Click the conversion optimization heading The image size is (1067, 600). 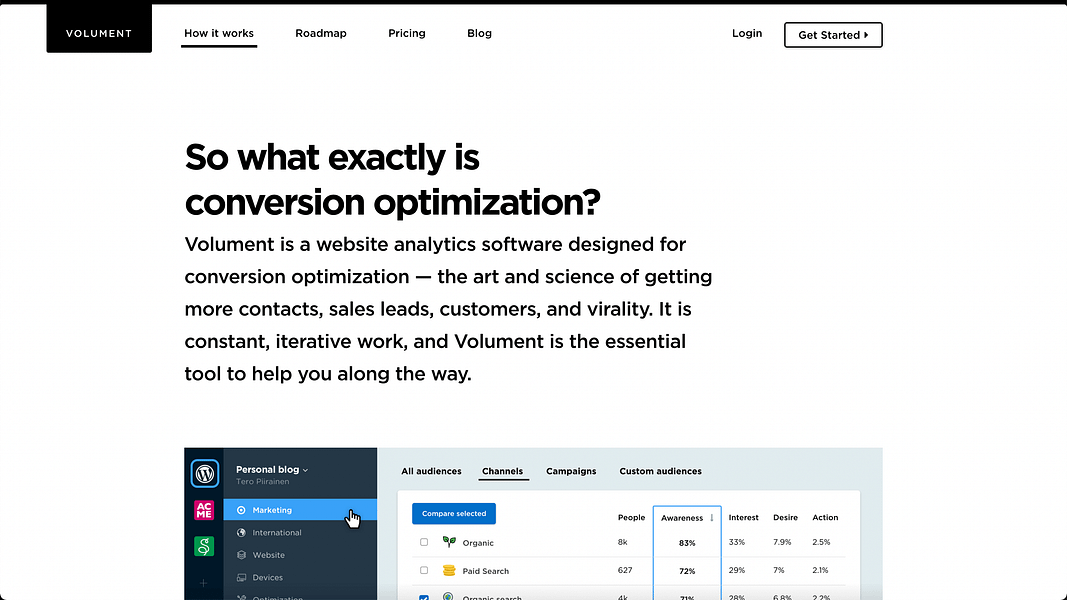(x=392, y=180)
